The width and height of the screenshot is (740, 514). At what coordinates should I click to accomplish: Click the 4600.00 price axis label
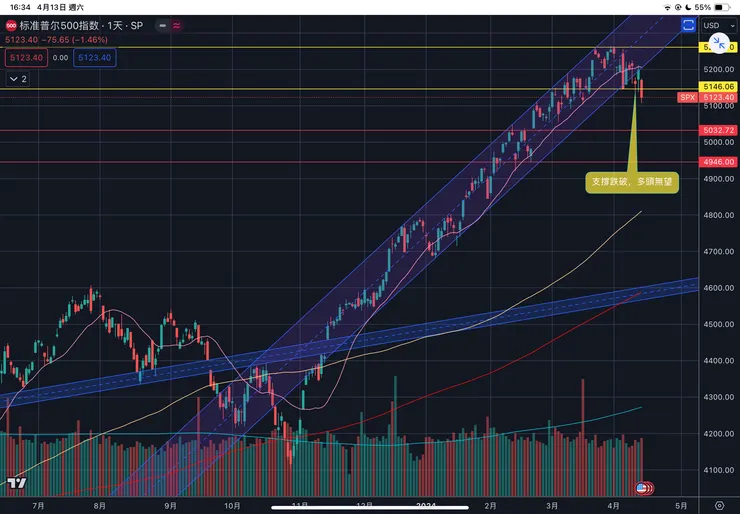coord(719,287)
